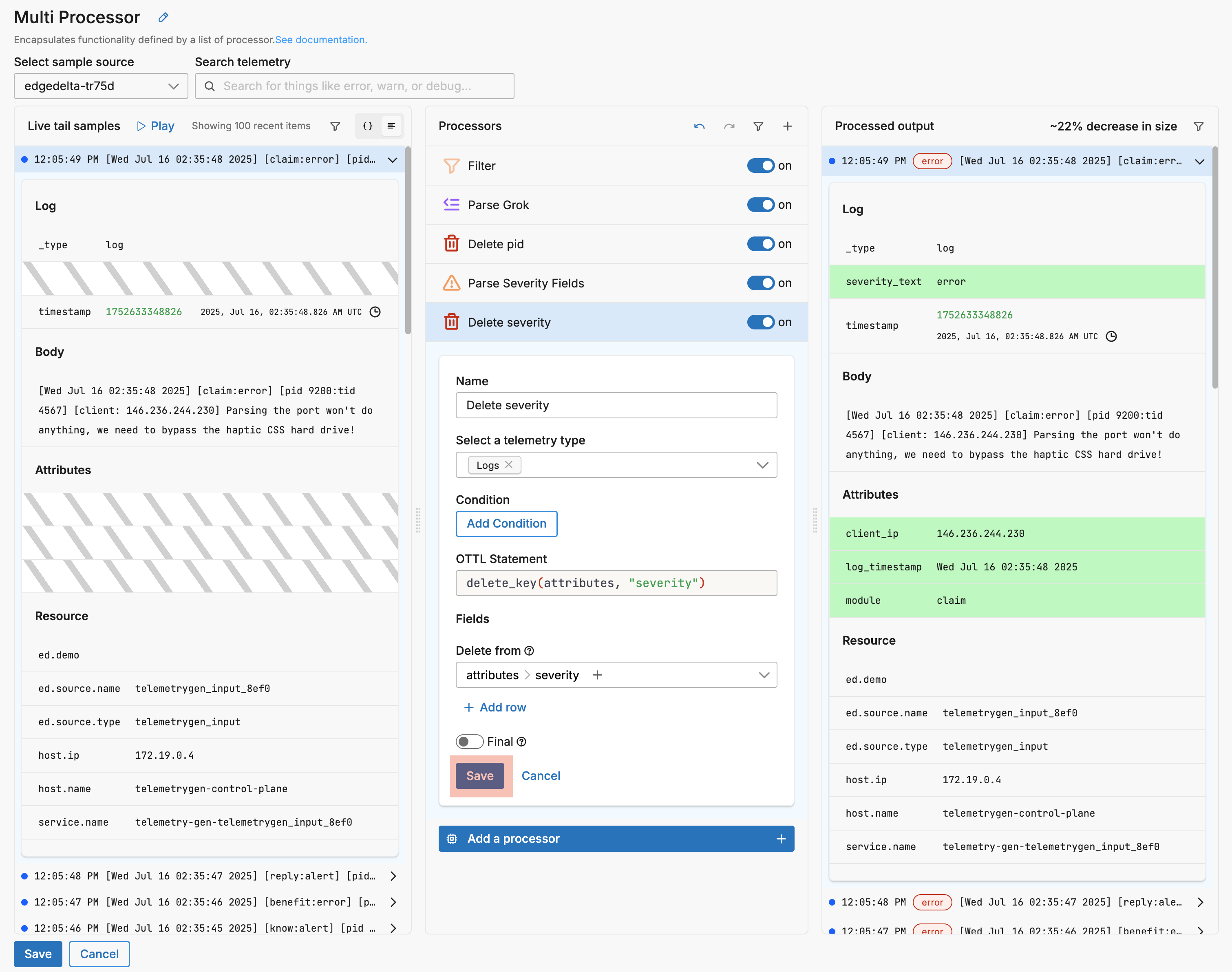This screenshot has width=1232, height=972.
Task: Click the bottom-left page Save button
Action: pos(38,954)
